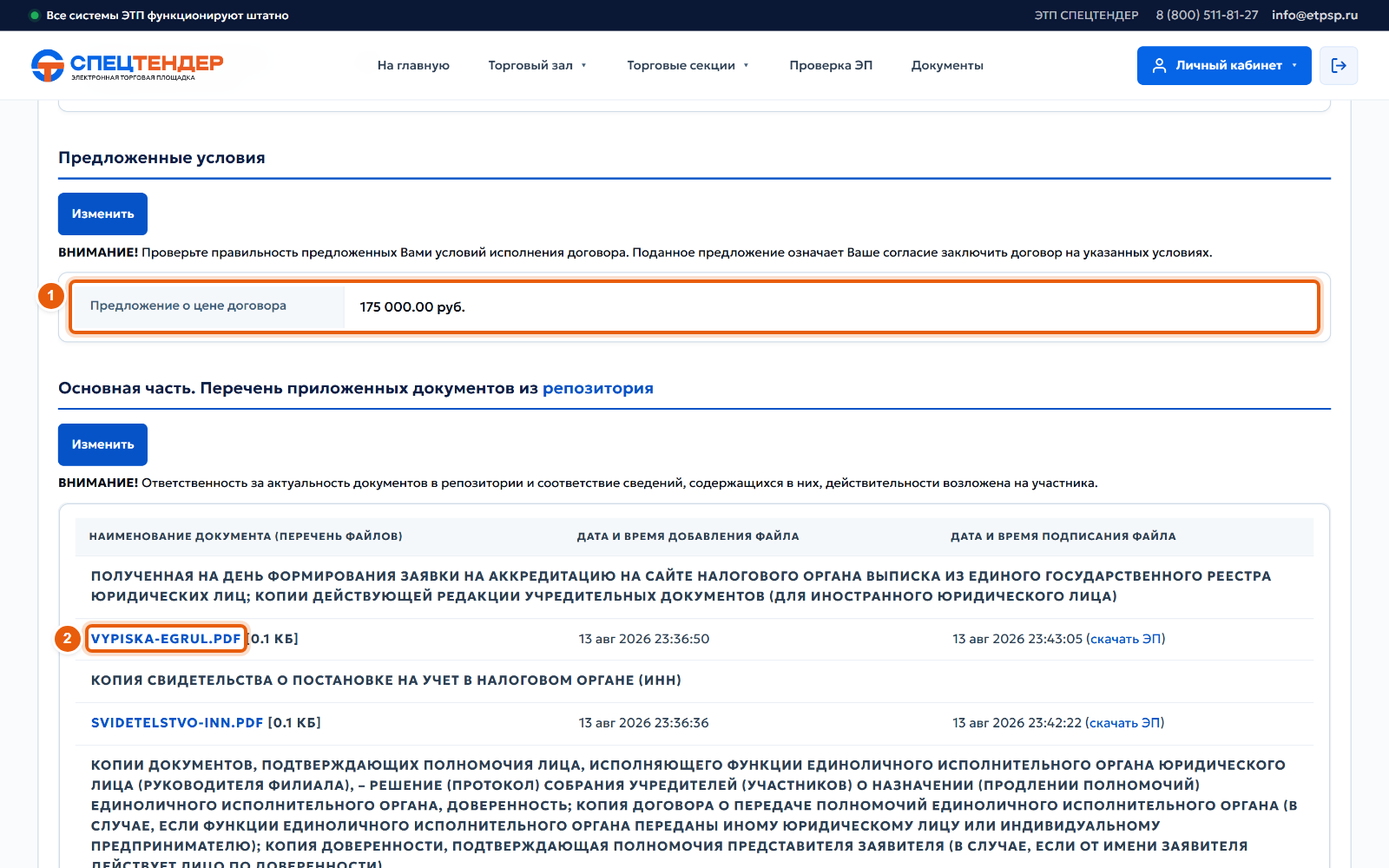Click the logout arrow icon button
Screen dimensions: 1389x868
(1339, 65)
